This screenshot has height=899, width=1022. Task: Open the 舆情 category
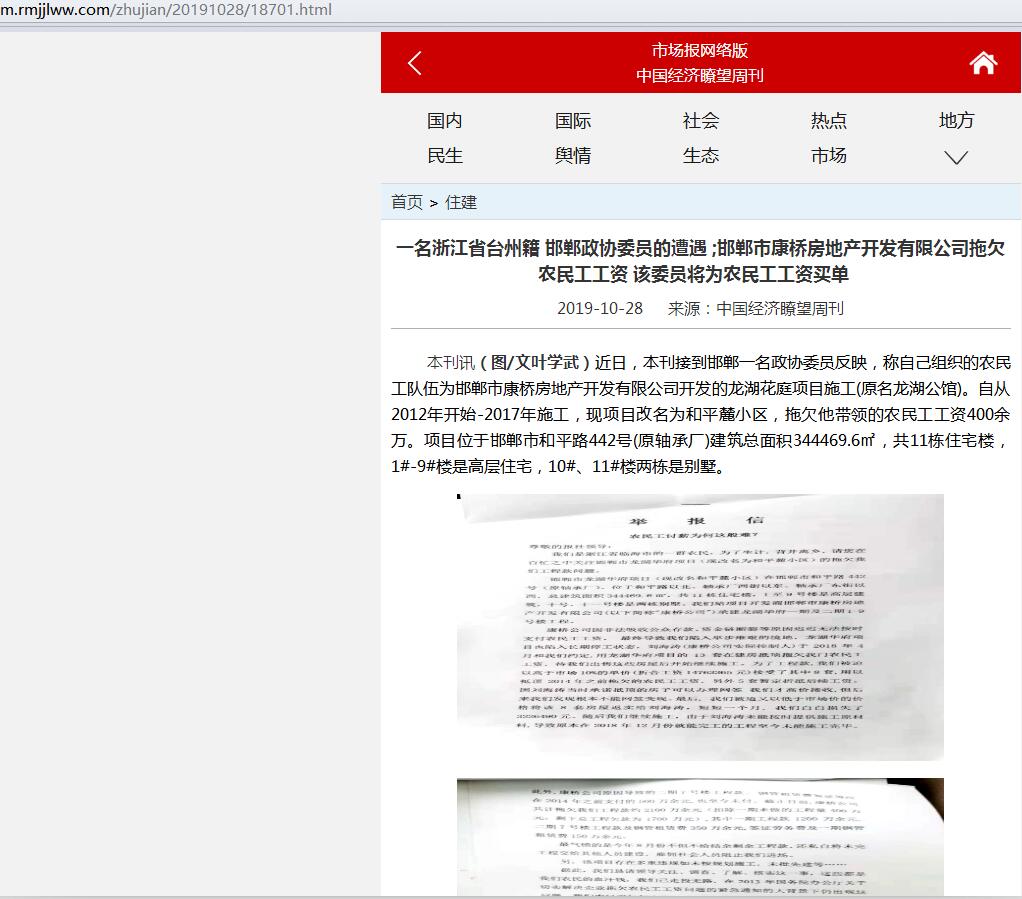(x=573, y=156)
